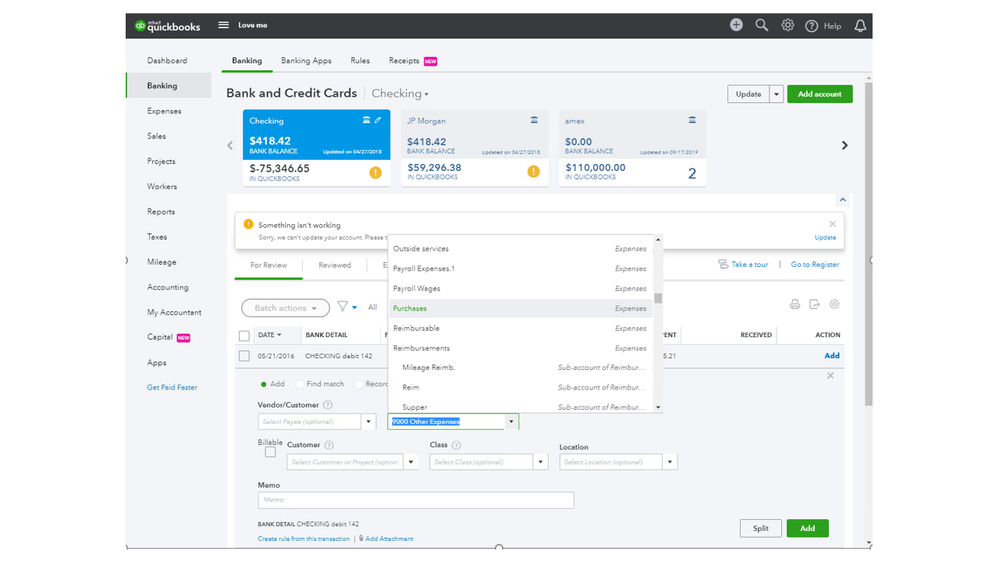Image resolution: width=999 pixels, height=562 pixels.
Task: Select the Find match radio button
Action: [x=299, y=384]
